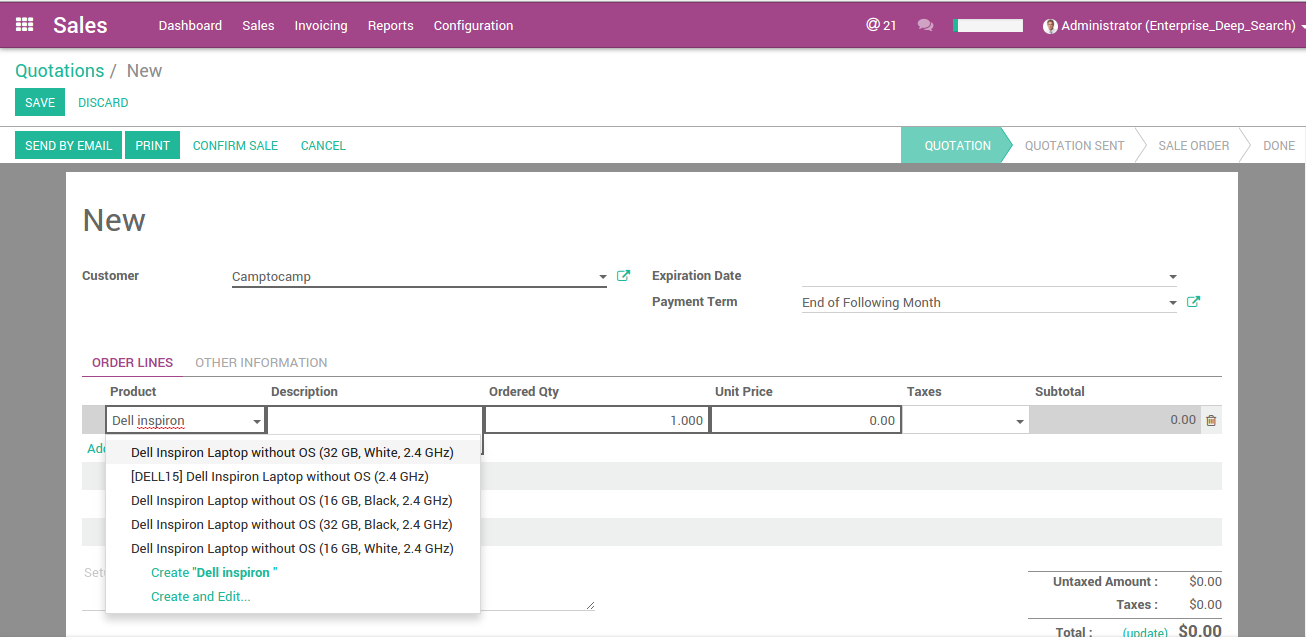The width and height of the screenshot is (1306, 637).
Task: Open the @ mentions notification counter
Action: [880, 25]
